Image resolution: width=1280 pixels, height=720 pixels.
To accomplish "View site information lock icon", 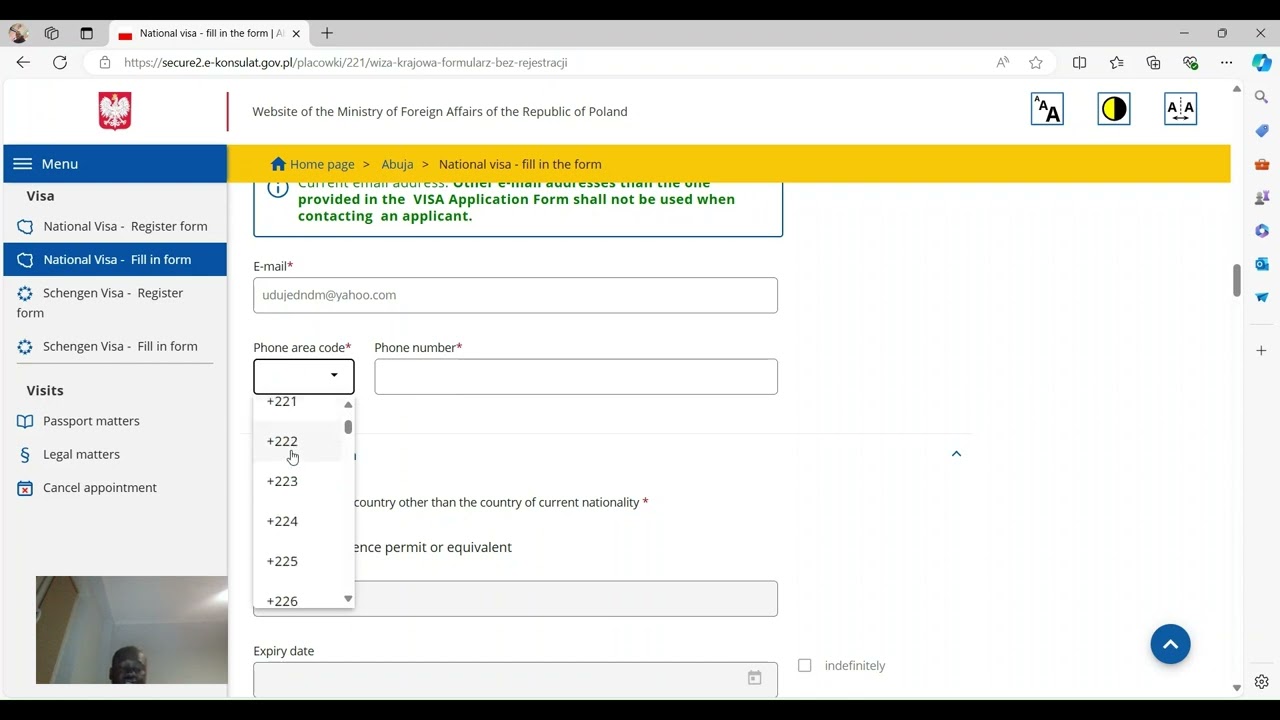I will pos(105,62).
